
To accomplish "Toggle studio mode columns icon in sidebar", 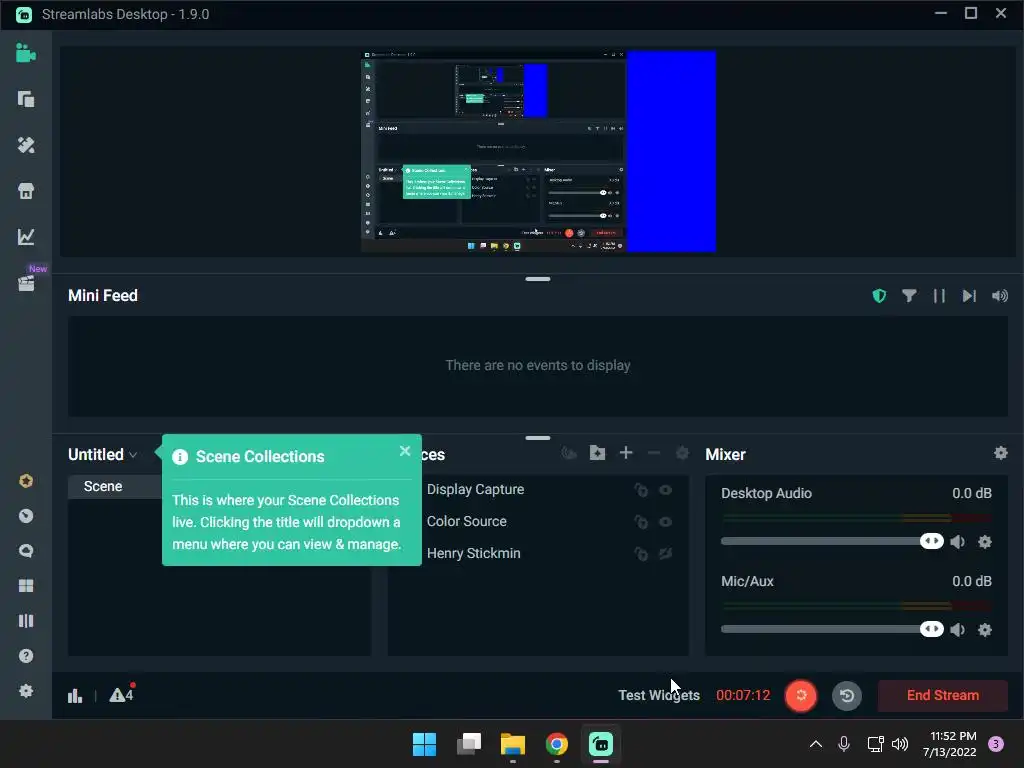I will tap(25, 621).
